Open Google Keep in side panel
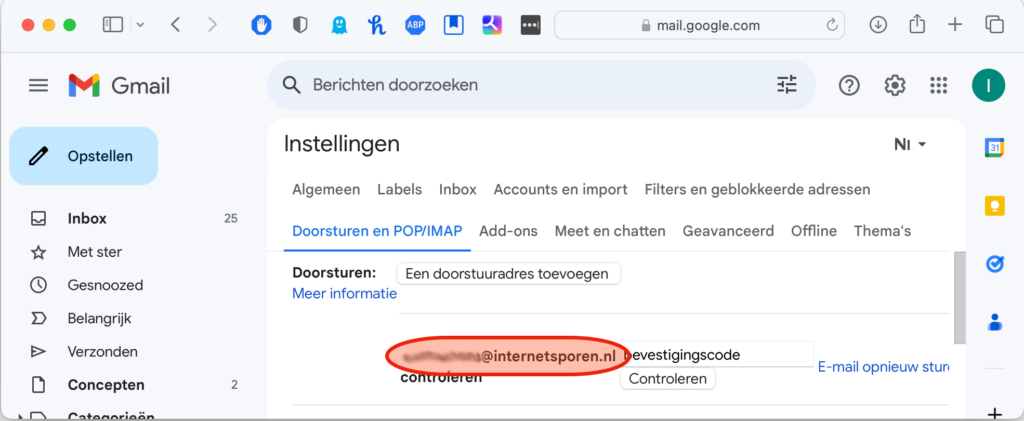Viewport: 1024px width, 421px height. point(995,206)
